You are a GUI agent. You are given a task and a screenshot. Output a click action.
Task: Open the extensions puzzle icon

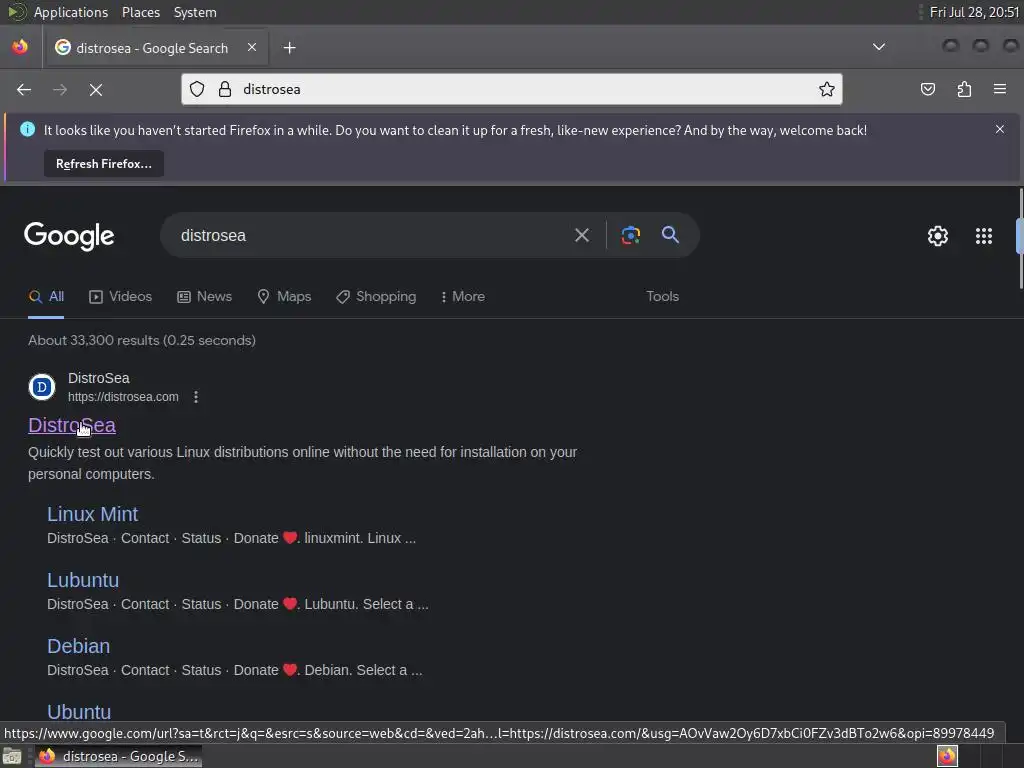pyautogui.click(x=964, y=89)
